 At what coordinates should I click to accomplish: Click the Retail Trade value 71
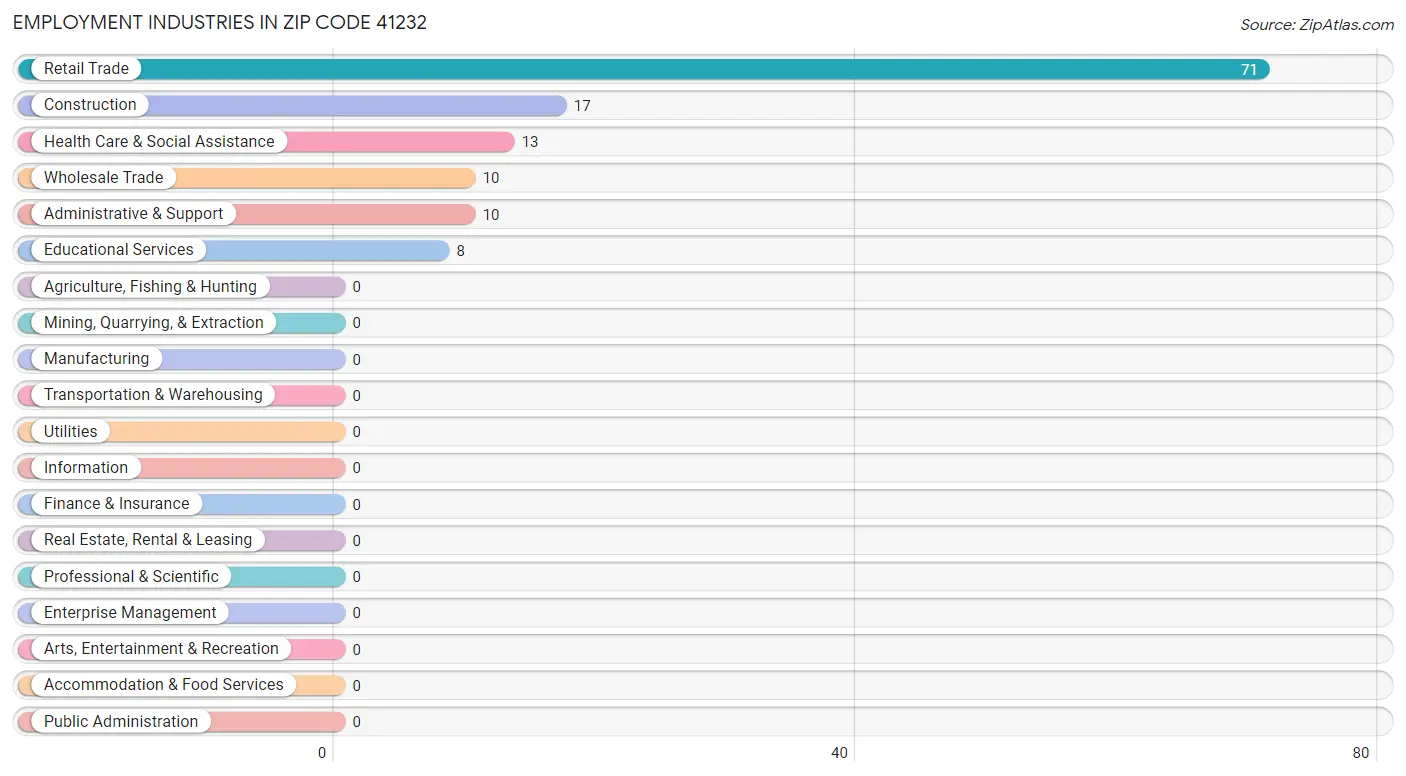[1249, 70]
